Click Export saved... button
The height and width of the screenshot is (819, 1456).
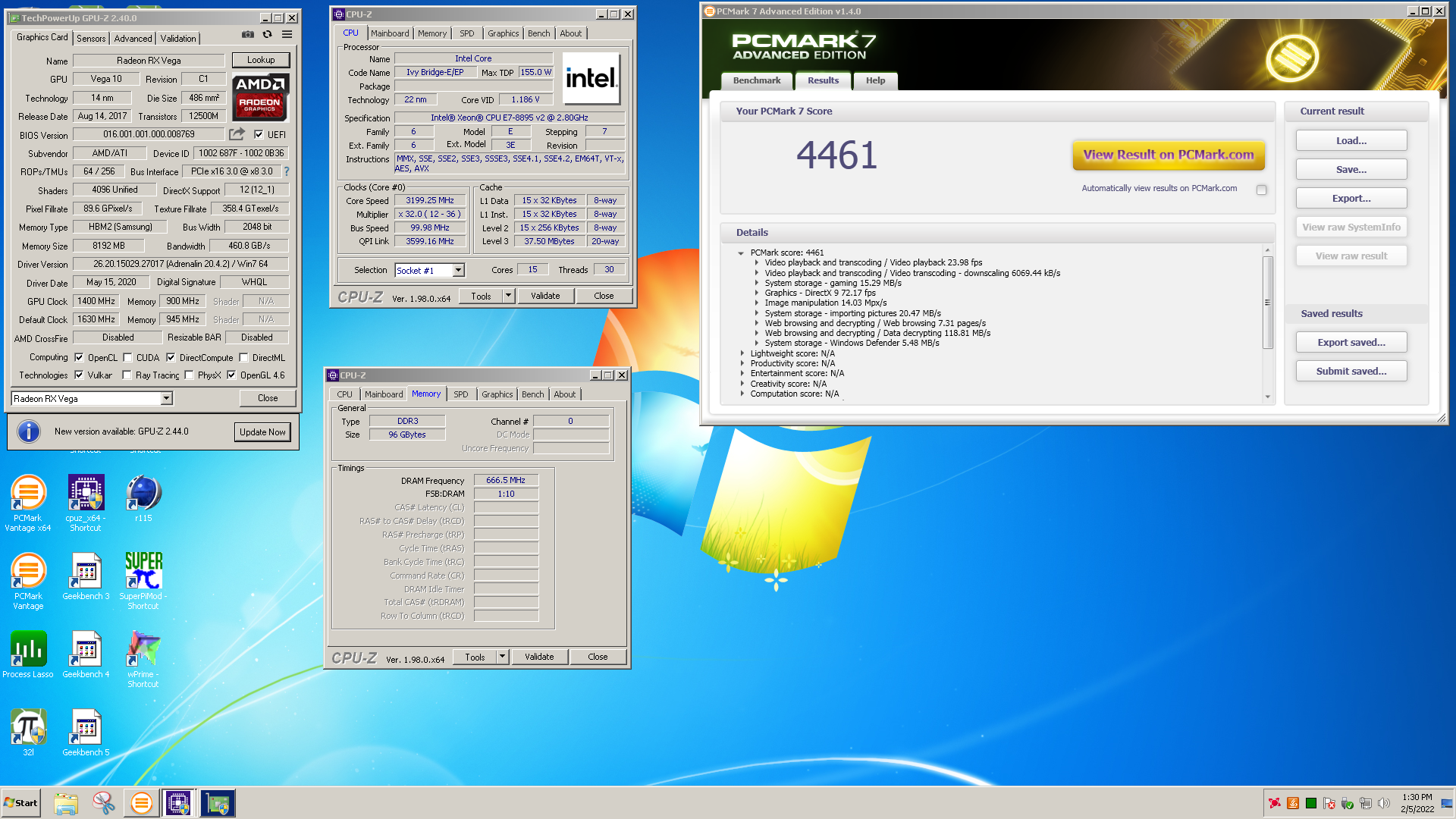[x=1351, y=342]
